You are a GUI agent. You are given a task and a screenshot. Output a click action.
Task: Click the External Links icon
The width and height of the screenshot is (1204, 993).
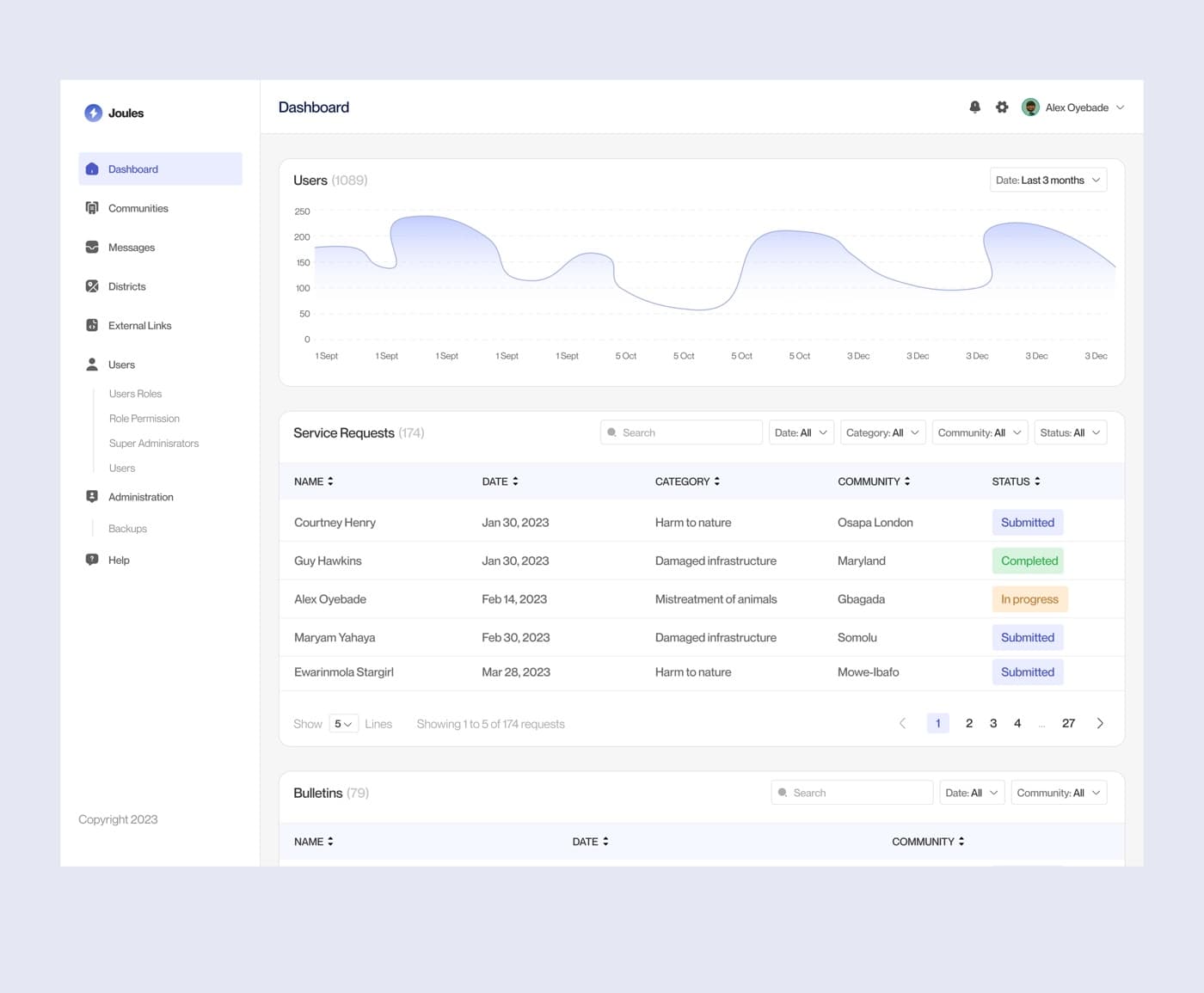point(92,325)
